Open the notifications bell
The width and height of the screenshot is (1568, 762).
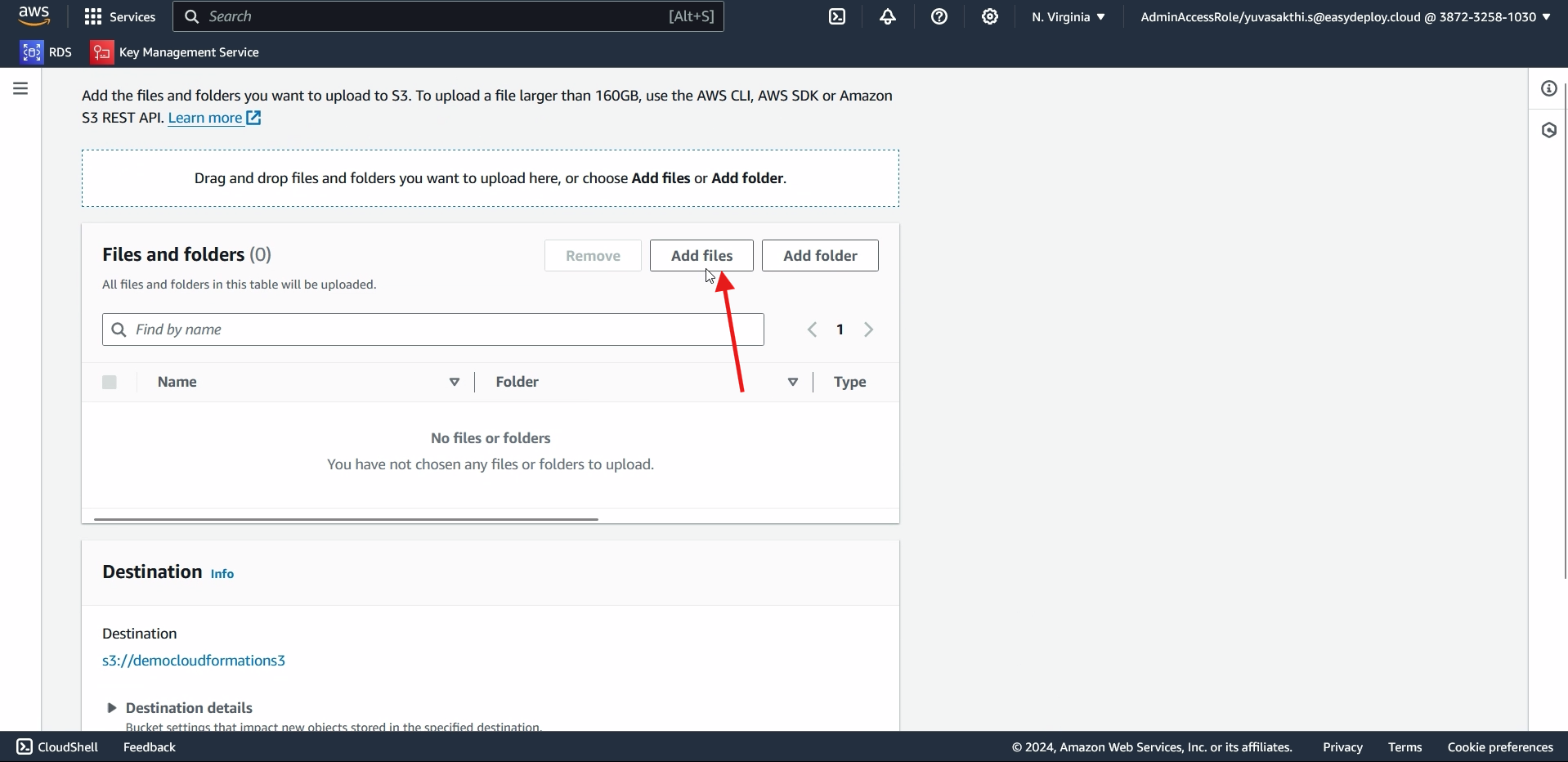[889, 16]
